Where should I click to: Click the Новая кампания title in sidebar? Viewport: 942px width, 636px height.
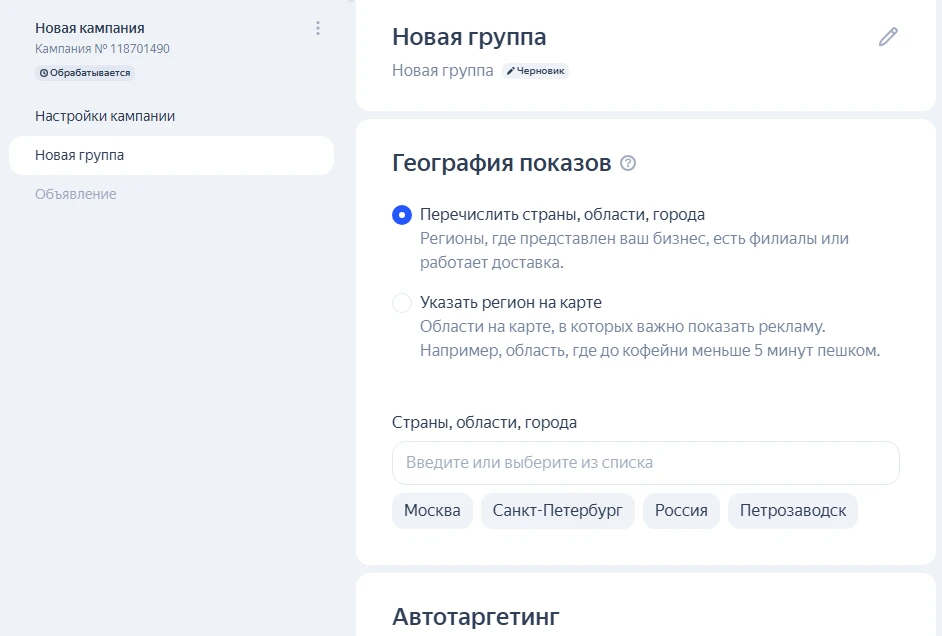90,28
